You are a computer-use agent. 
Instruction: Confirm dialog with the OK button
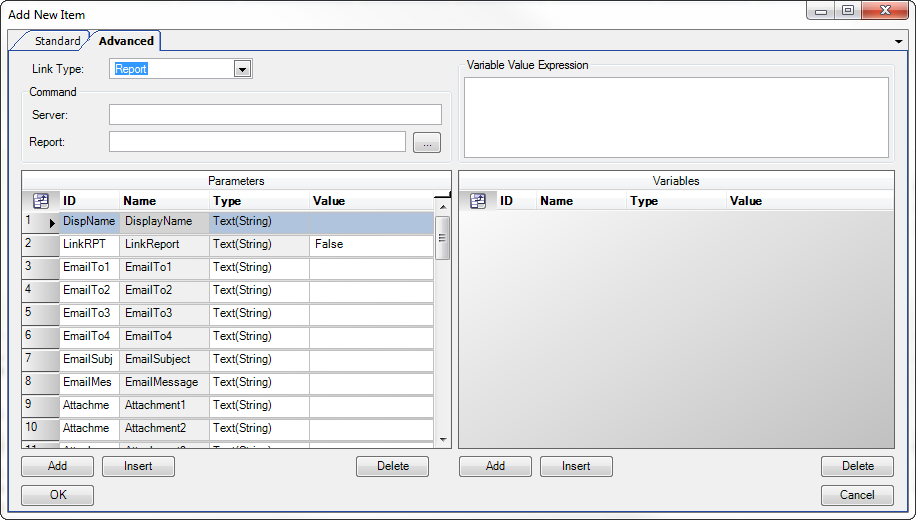coord(57,495)
